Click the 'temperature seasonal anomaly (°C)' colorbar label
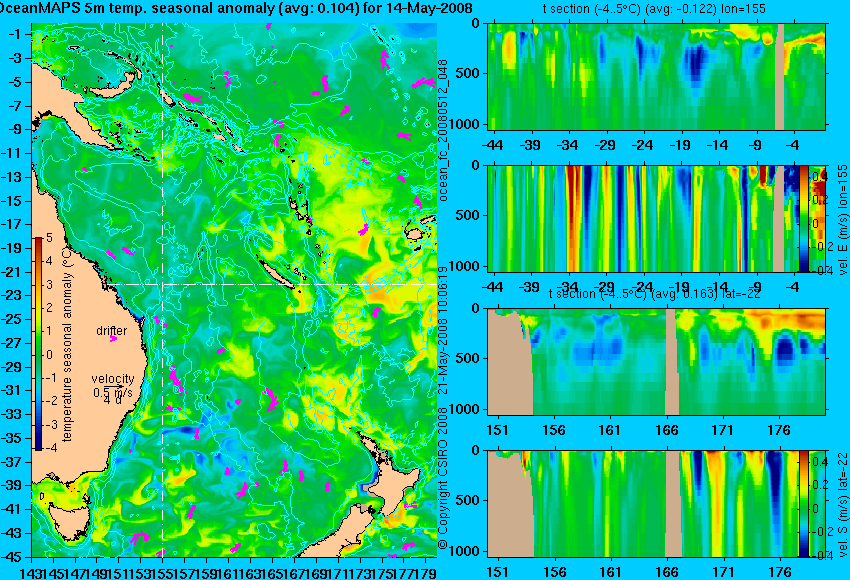 pyautogui.click(x=67, y=343)
